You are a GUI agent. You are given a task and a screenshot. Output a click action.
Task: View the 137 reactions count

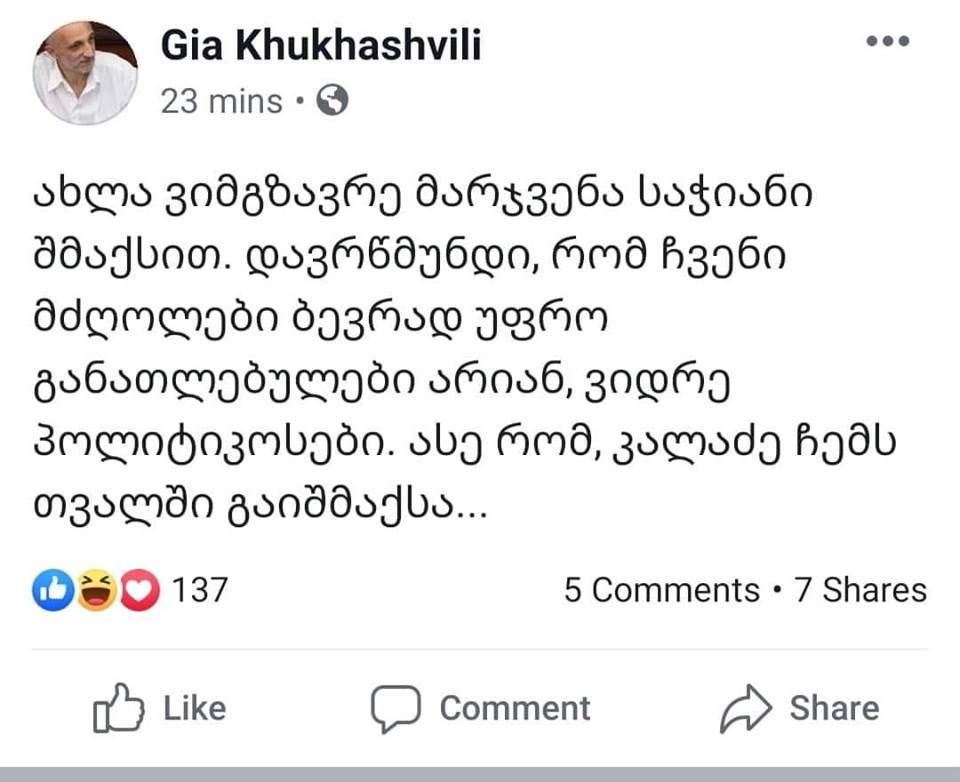pos(200,590)
